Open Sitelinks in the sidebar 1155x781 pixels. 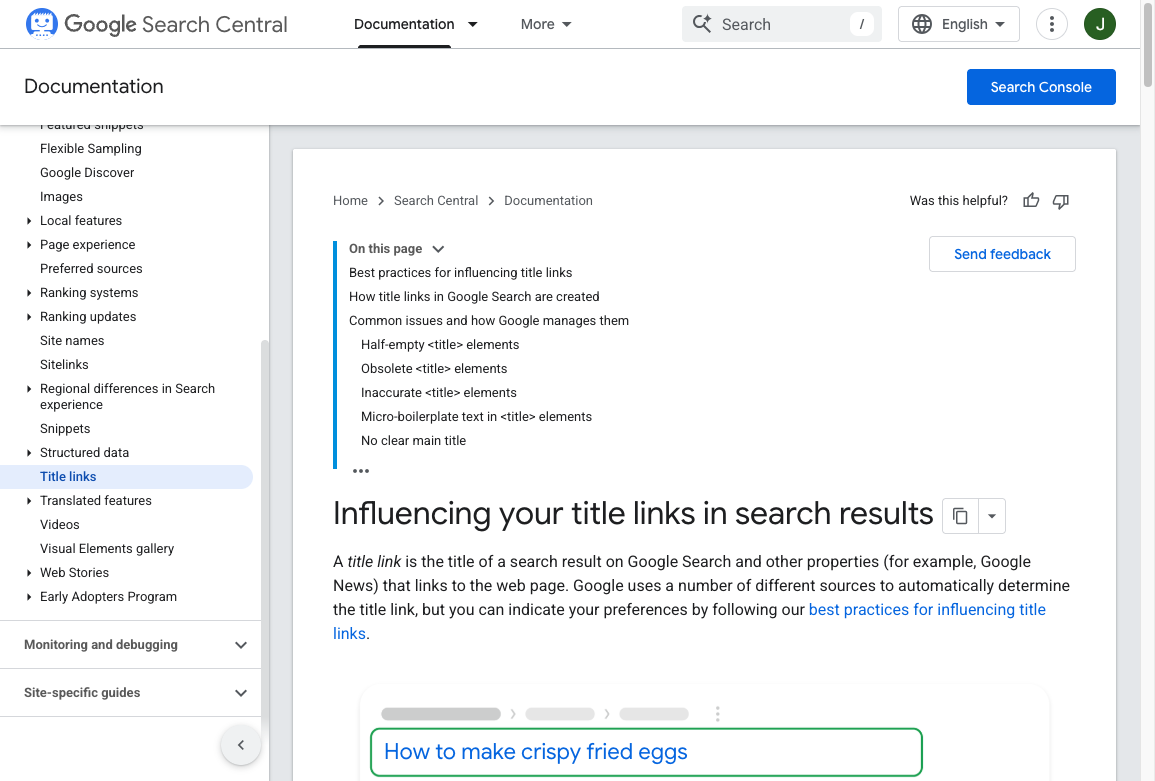coord(64,365)
